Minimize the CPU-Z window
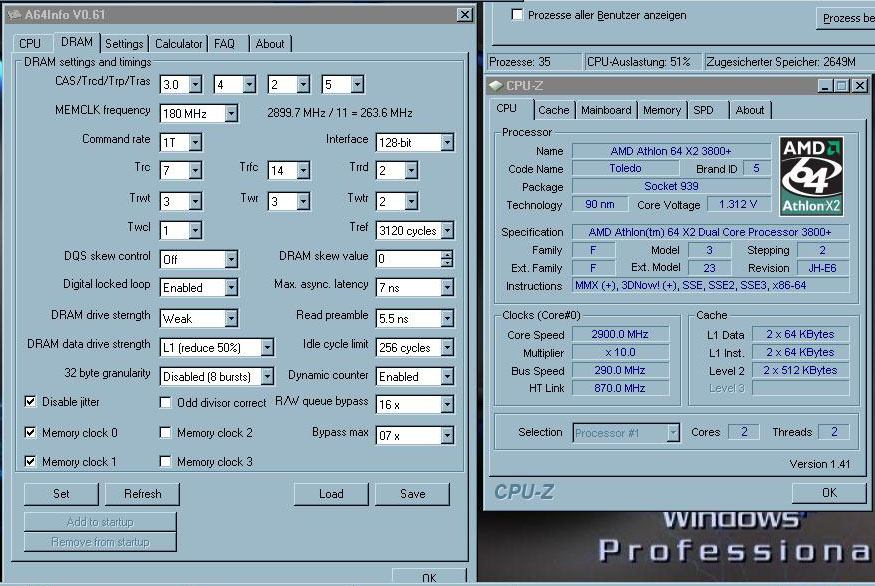875x586 pixels. pos(825,85)
